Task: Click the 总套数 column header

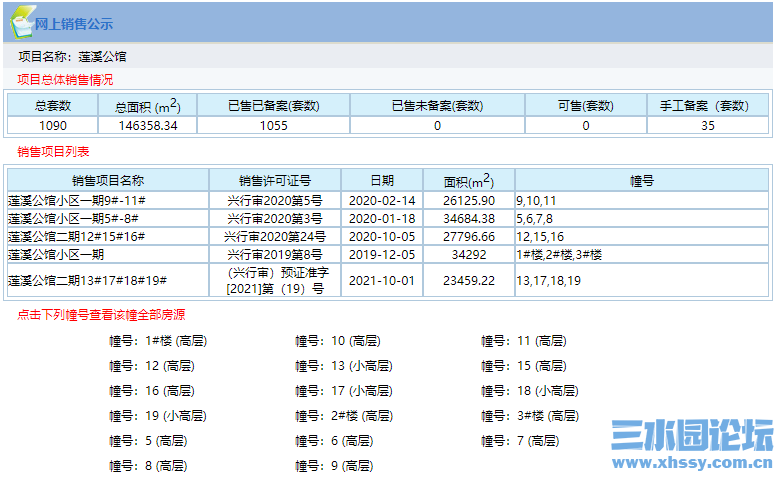Action: [x=53, y=106]
